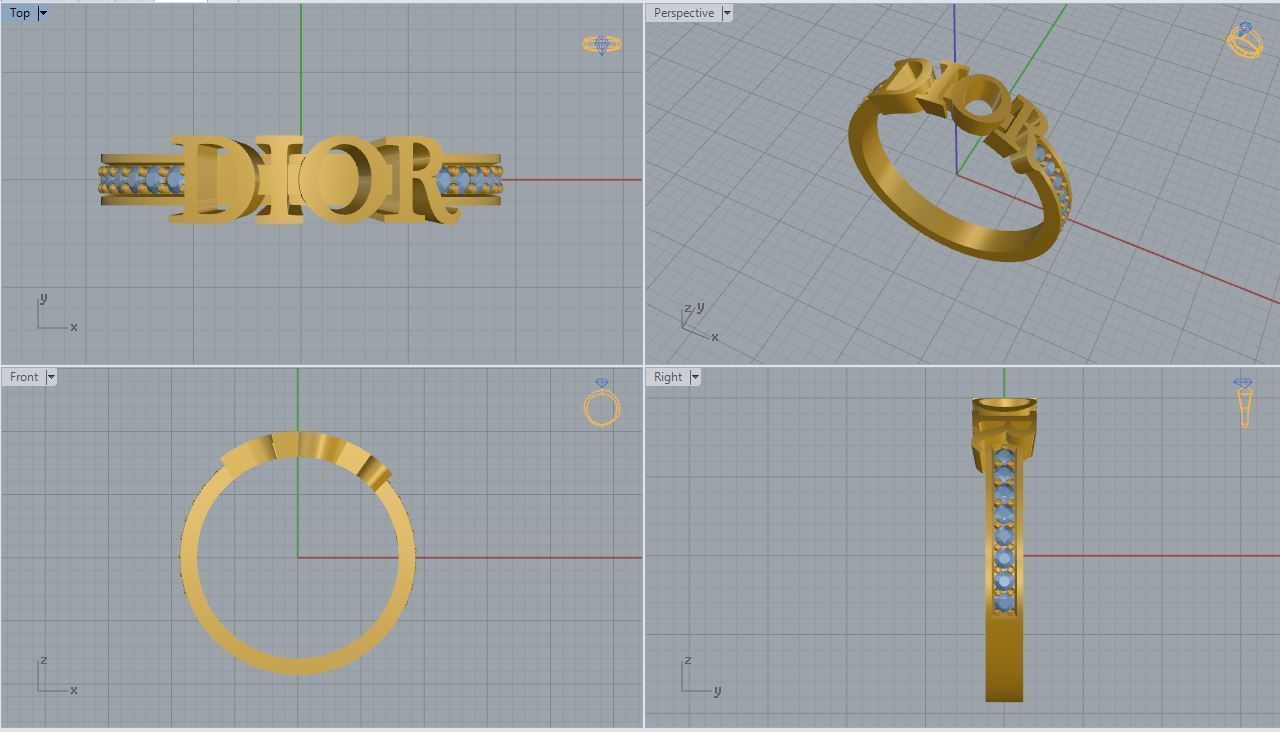Open the Top viewport dropdown arrow
This screenshot has width=1280, height=732.
[x=43, y=13]
